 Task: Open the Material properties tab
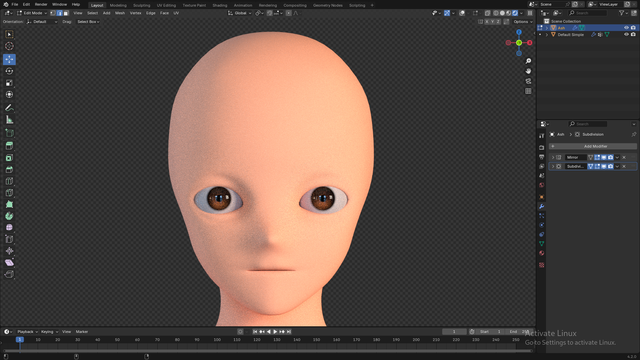pyautogui.click(x=542, y=253)
